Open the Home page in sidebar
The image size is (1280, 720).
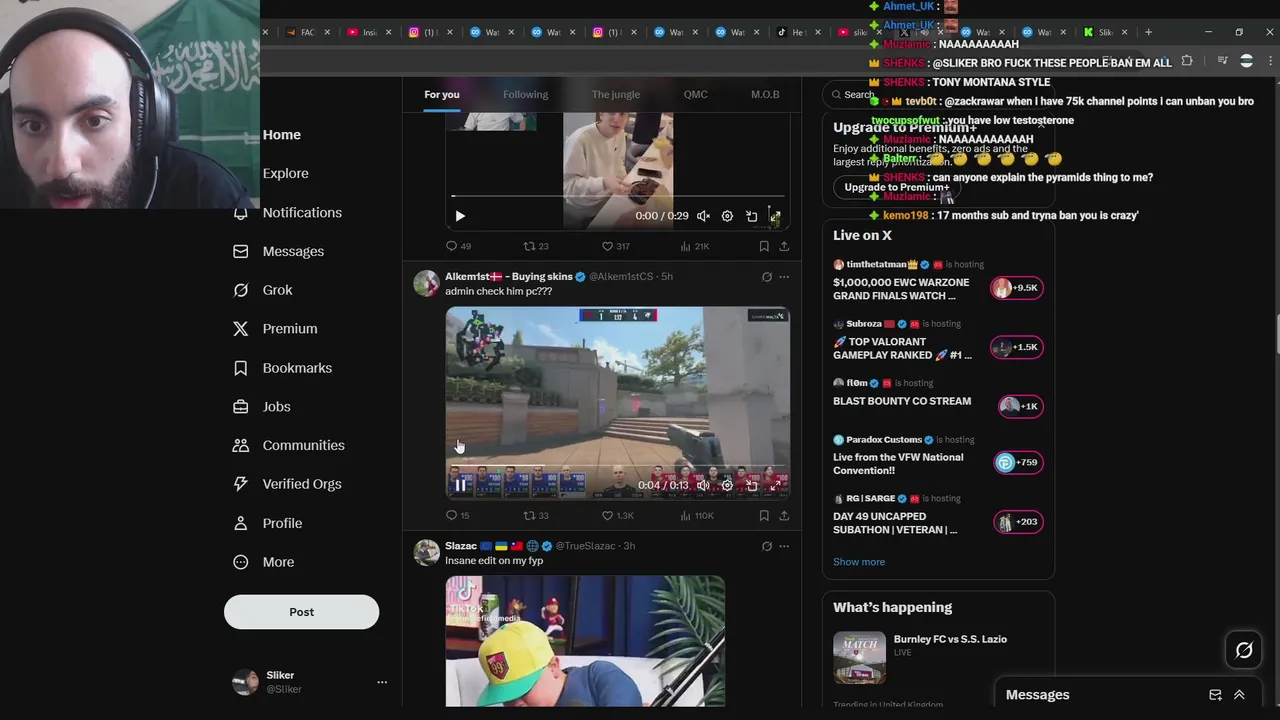point(281,135)
